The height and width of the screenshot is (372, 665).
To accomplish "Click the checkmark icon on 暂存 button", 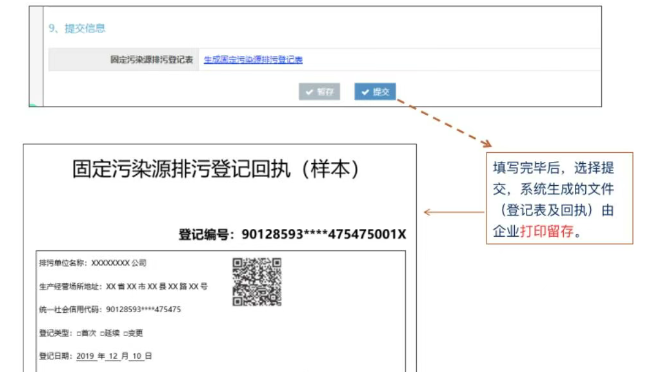I will click(x=309, y=92).
